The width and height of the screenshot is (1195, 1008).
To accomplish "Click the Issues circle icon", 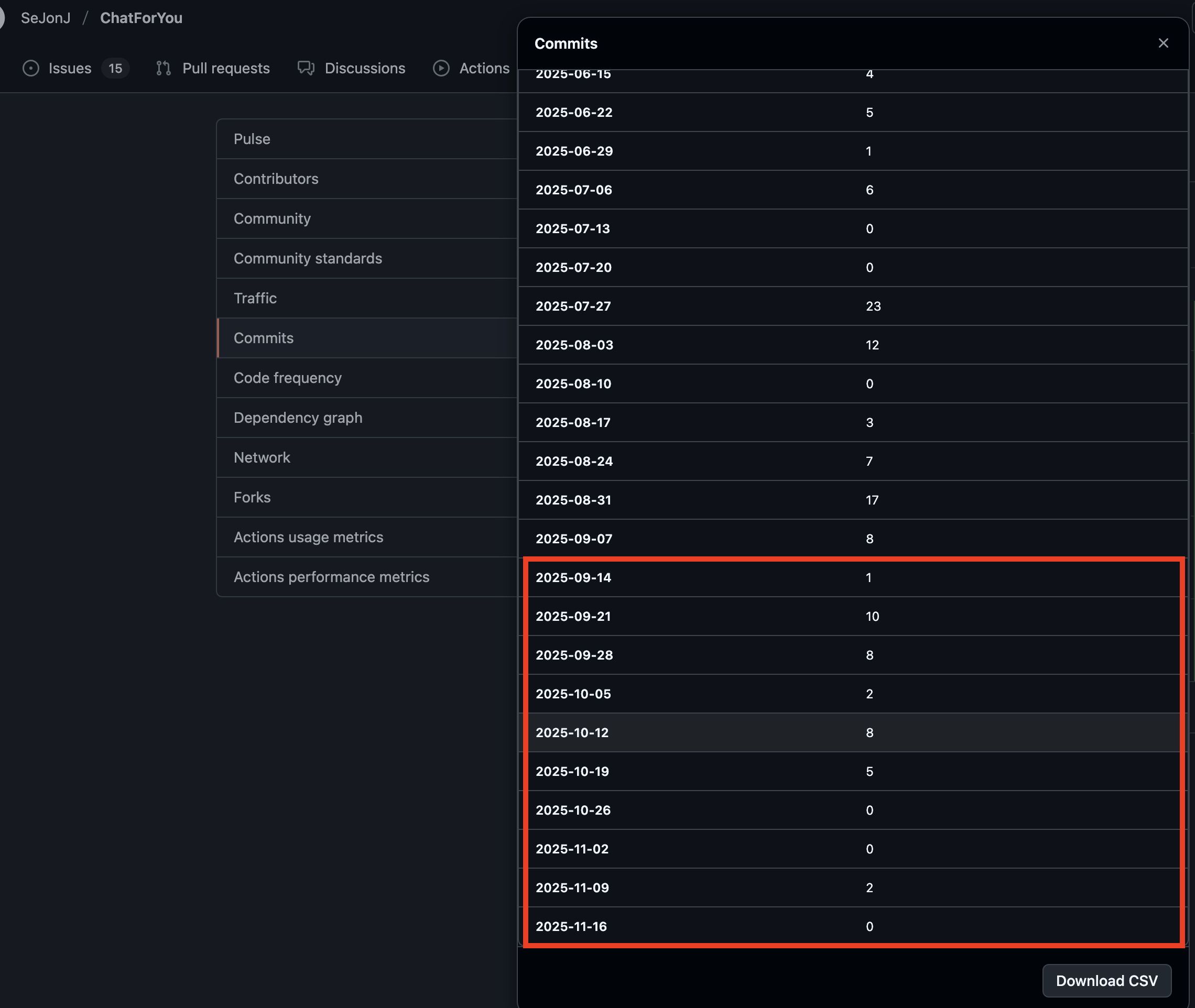I will tap(31, 69).
